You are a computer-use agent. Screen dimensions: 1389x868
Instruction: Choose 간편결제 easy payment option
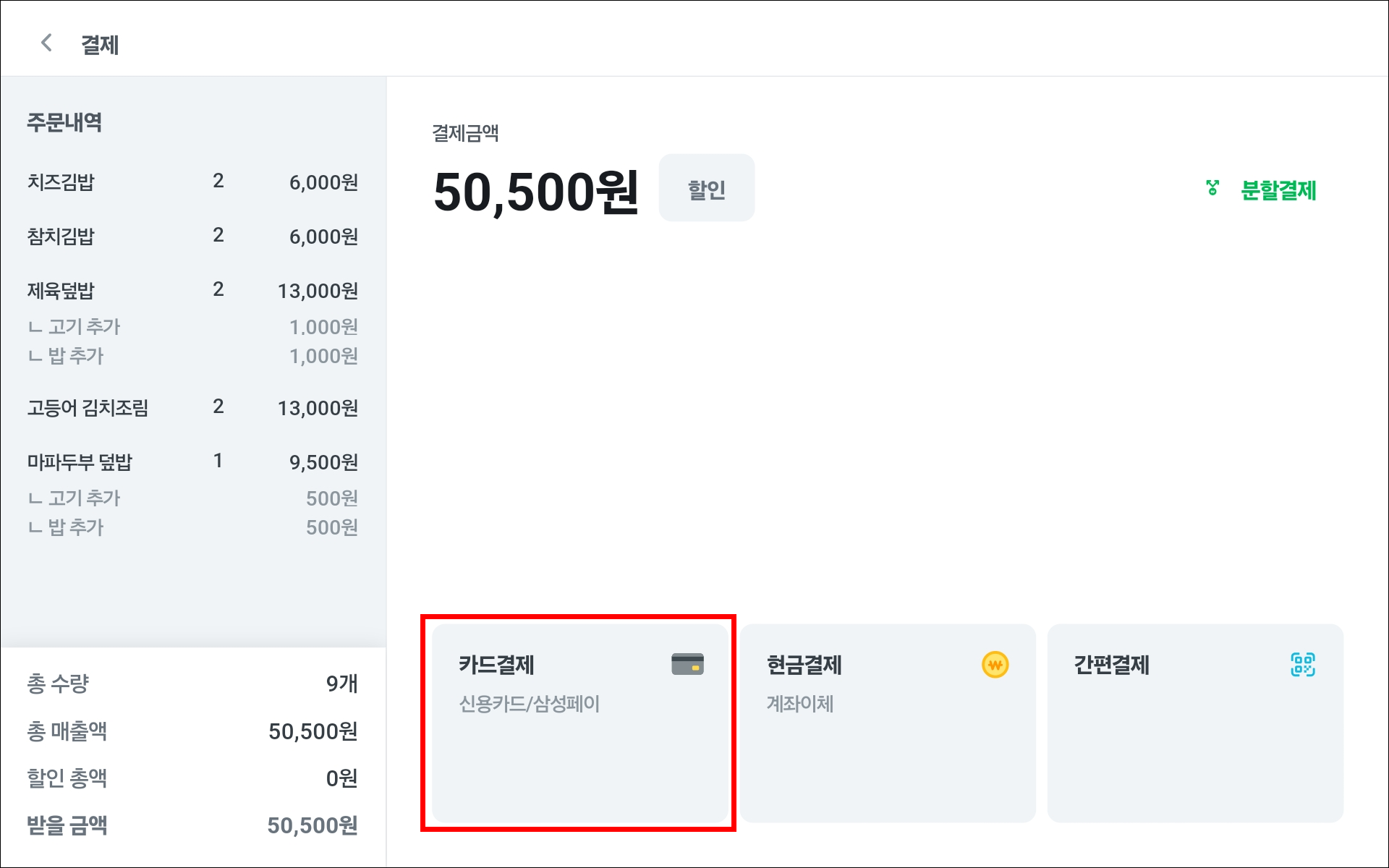coord(1194,722)
